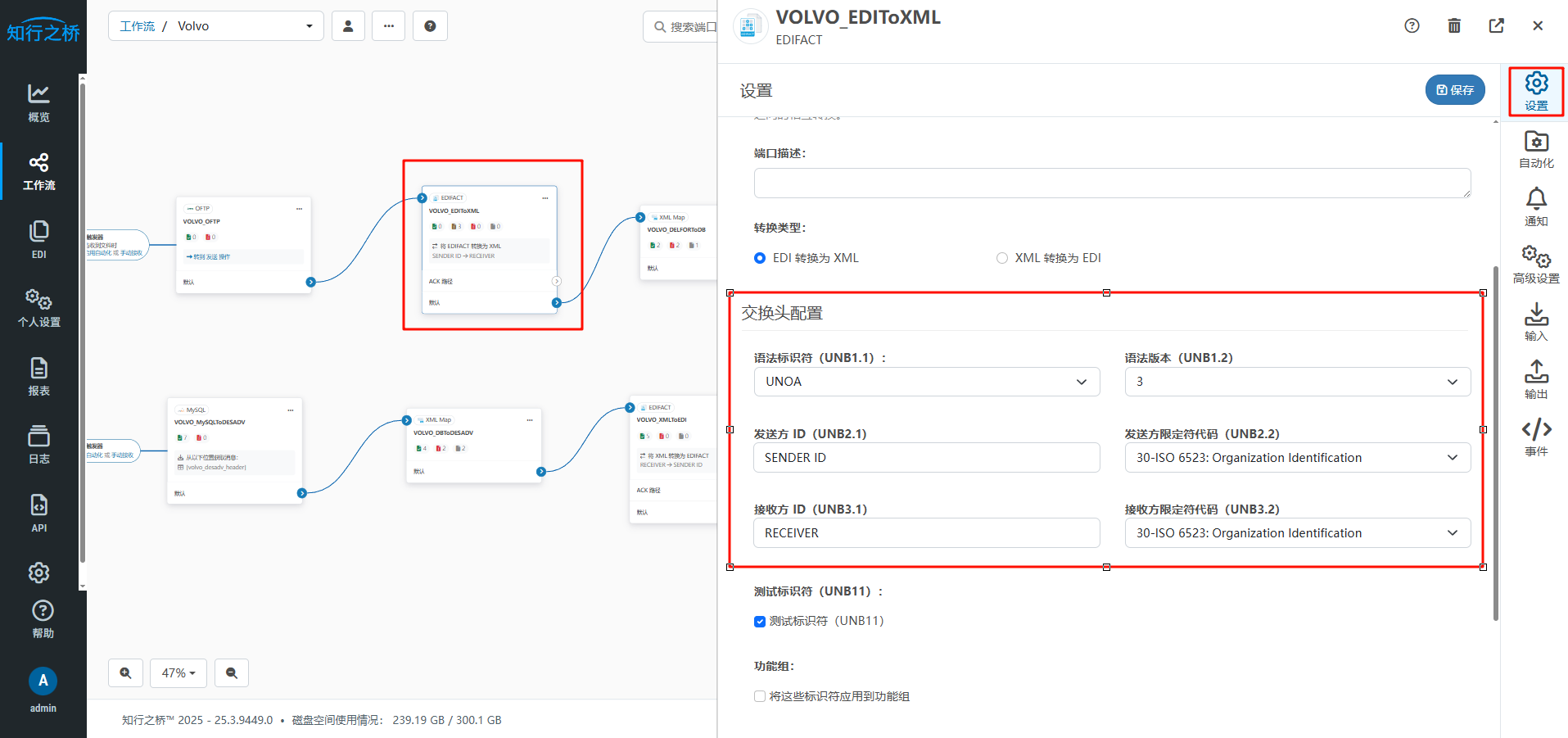
Task: Go to 概览 overview in sidebar
Action: coord(38,102)
